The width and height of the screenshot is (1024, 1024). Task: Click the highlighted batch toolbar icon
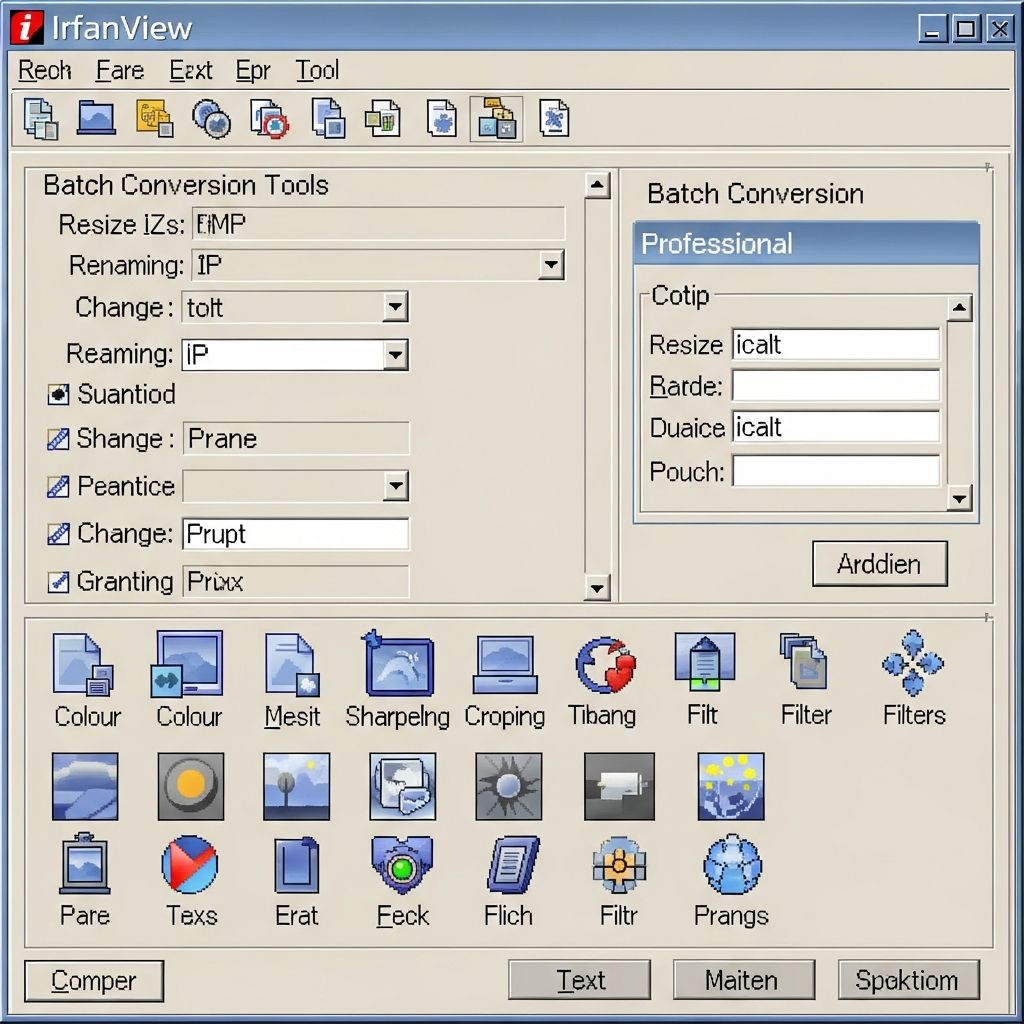496,119
